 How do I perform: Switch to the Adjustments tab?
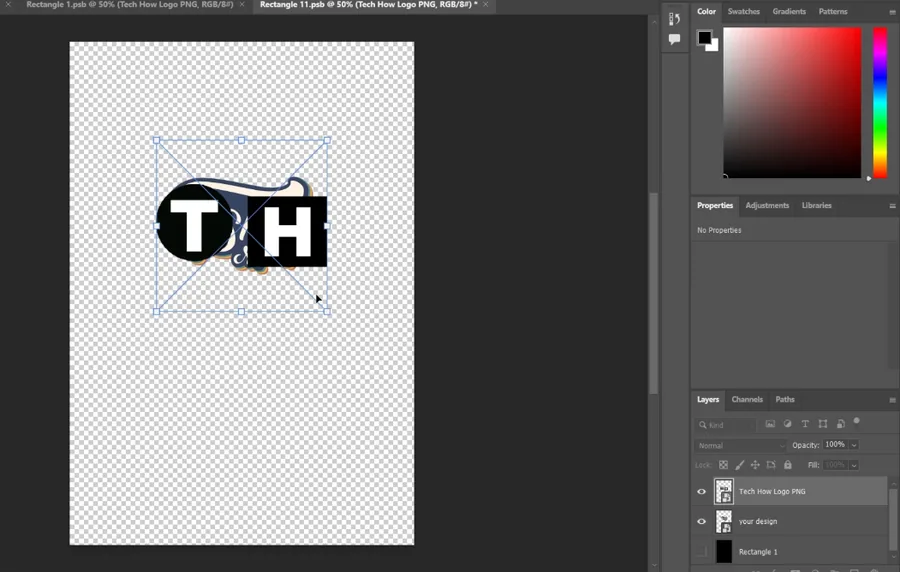(767, 205)
